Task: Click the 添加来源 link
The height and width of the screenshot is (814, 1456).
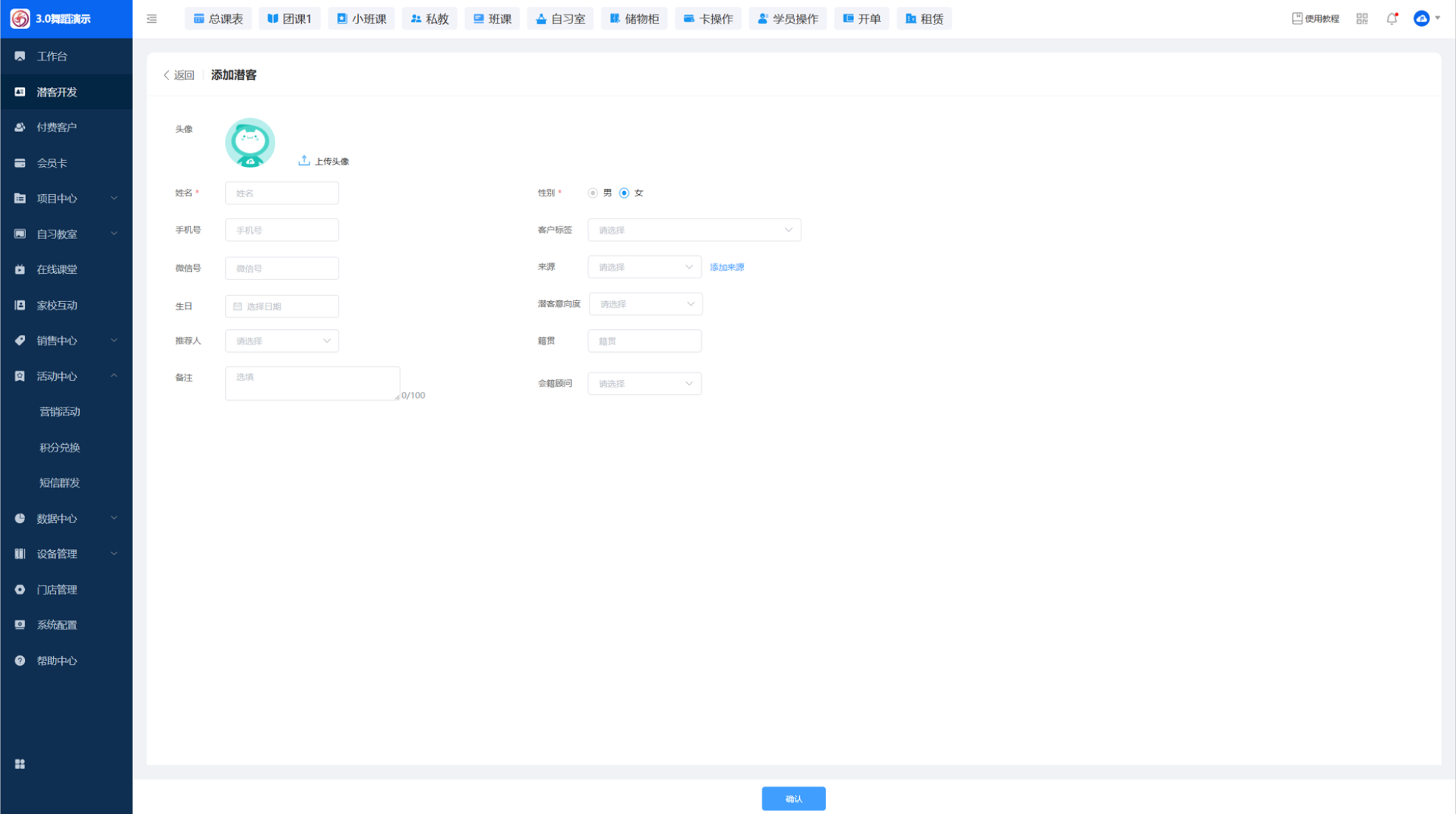Action: (726, 267)
